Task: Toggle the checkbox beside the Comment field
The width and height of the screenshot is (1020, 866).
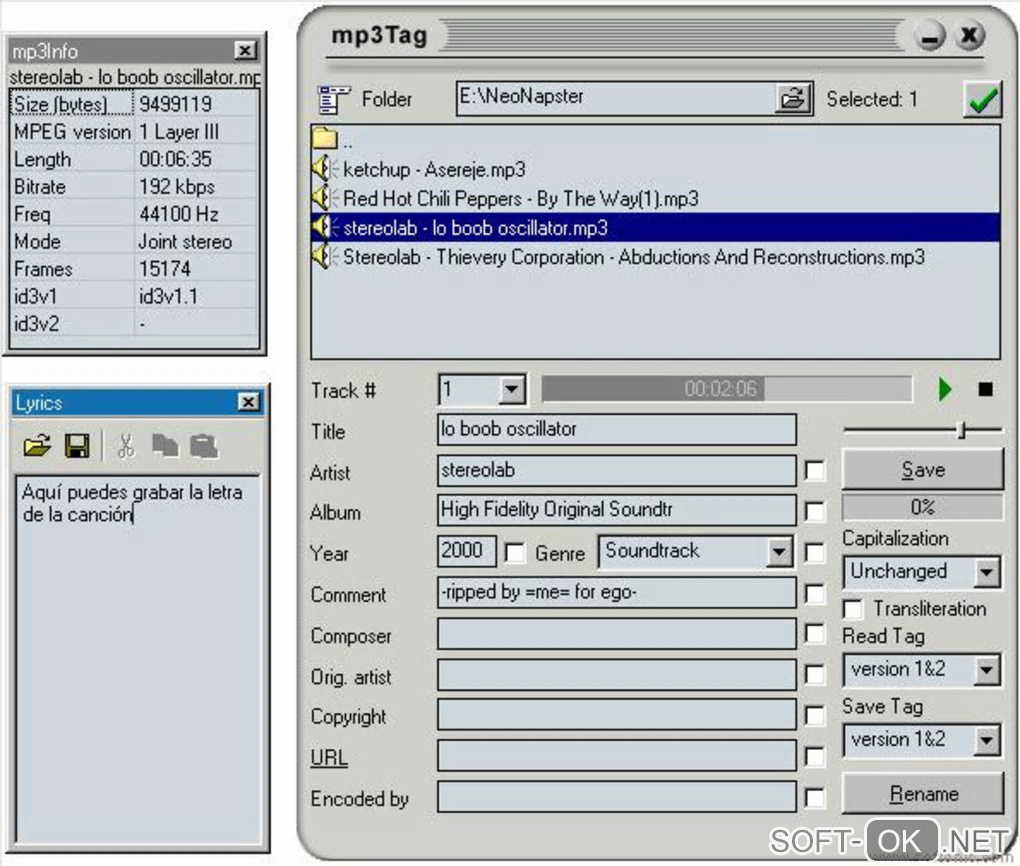Action: coord(814,593)
